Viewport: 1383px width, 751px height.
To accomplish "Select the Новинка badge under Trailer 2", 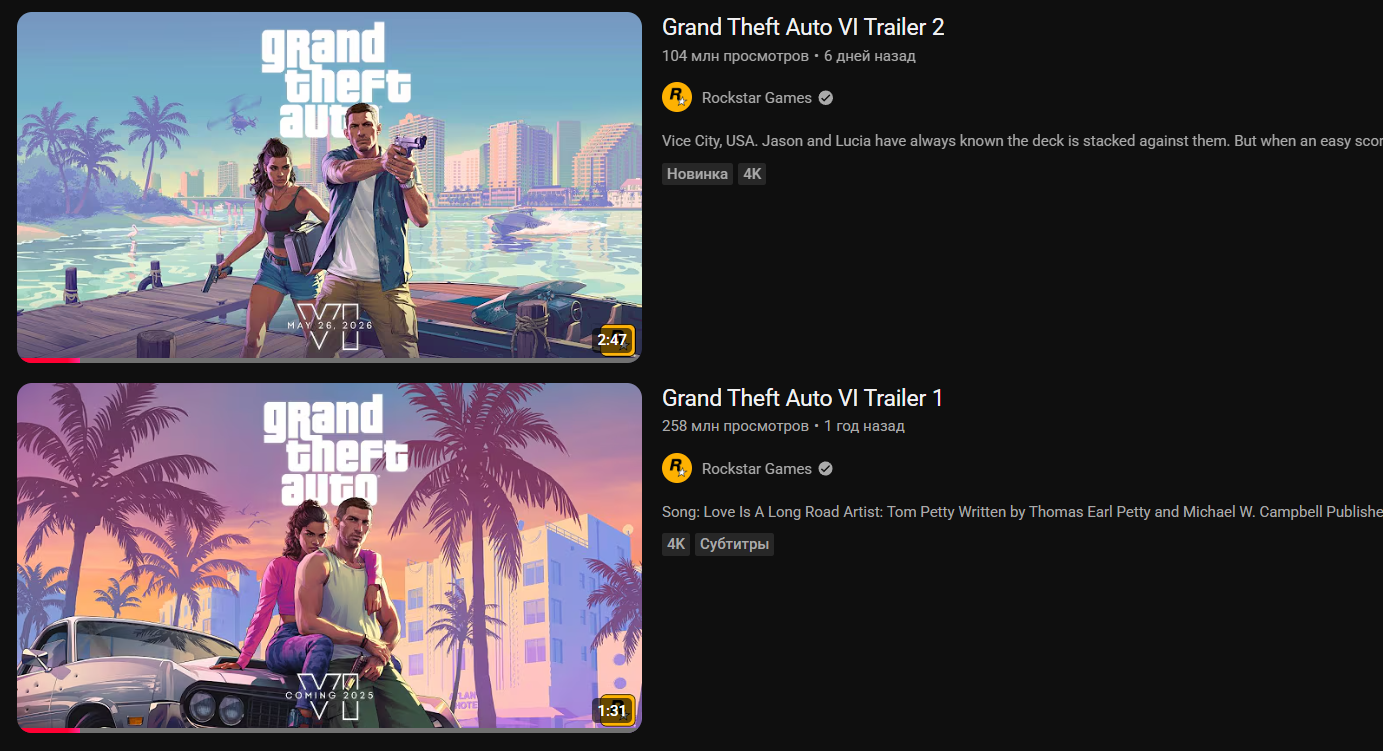I will [697, 174].
